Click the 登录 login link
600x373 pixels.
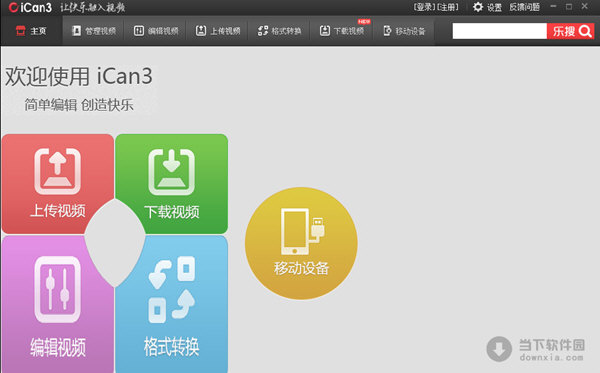click(424, 7)
